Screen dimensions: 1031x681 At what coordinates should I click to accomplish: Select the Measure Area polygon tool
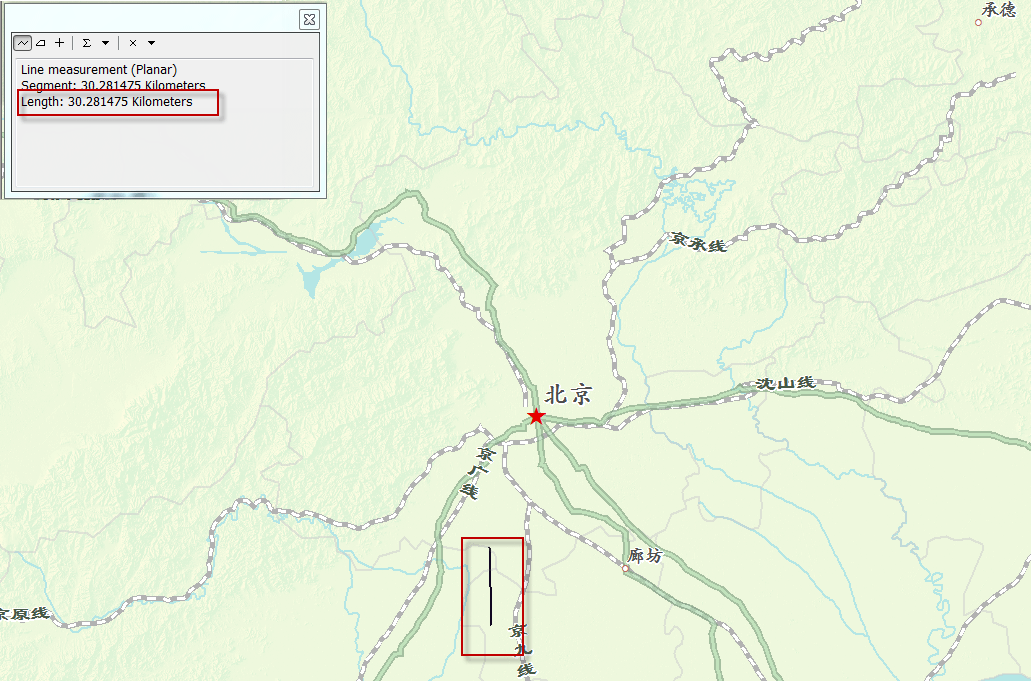pos(41,43)
